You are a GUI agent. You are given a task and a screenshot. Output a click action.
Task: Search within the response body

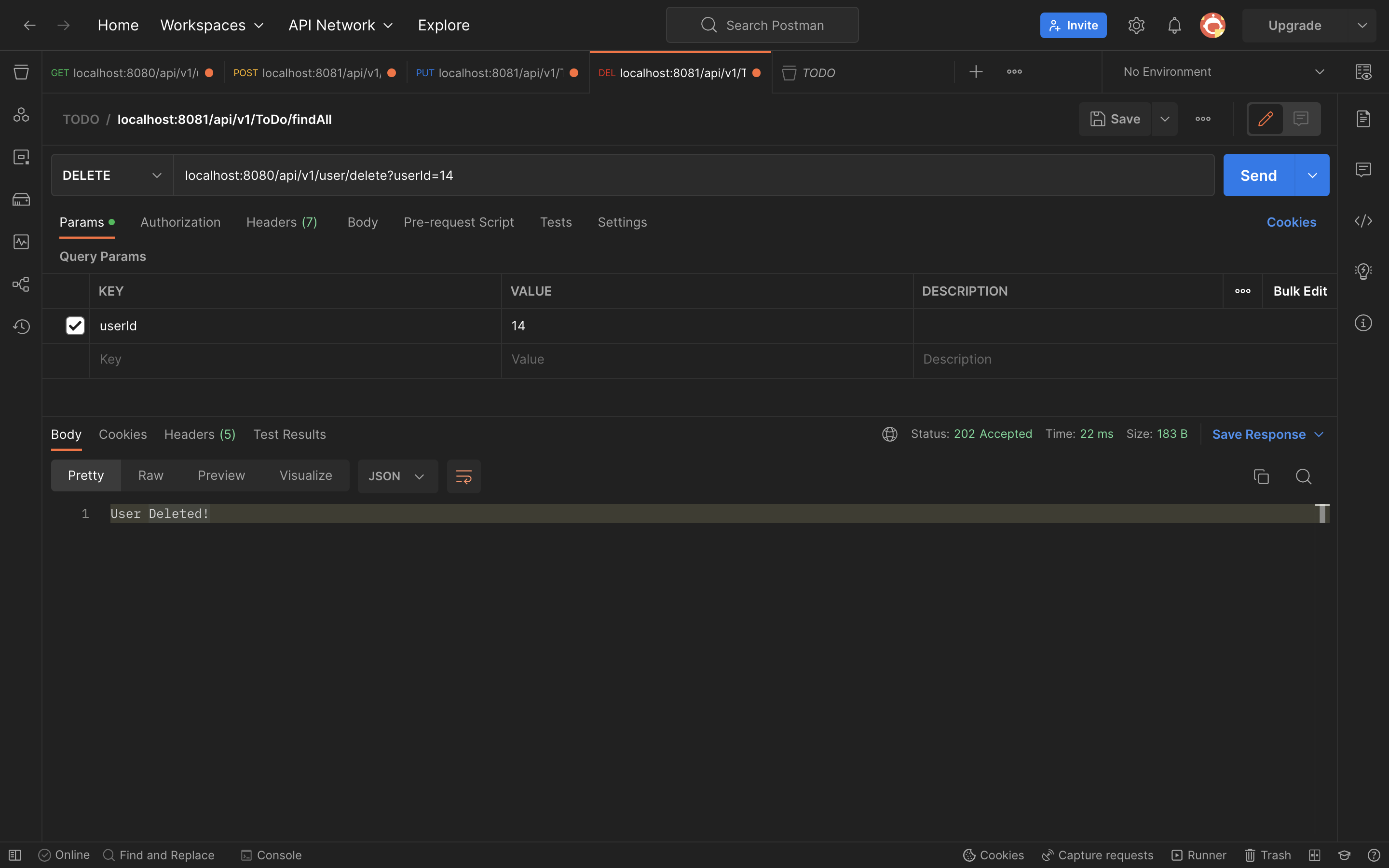1303,476
